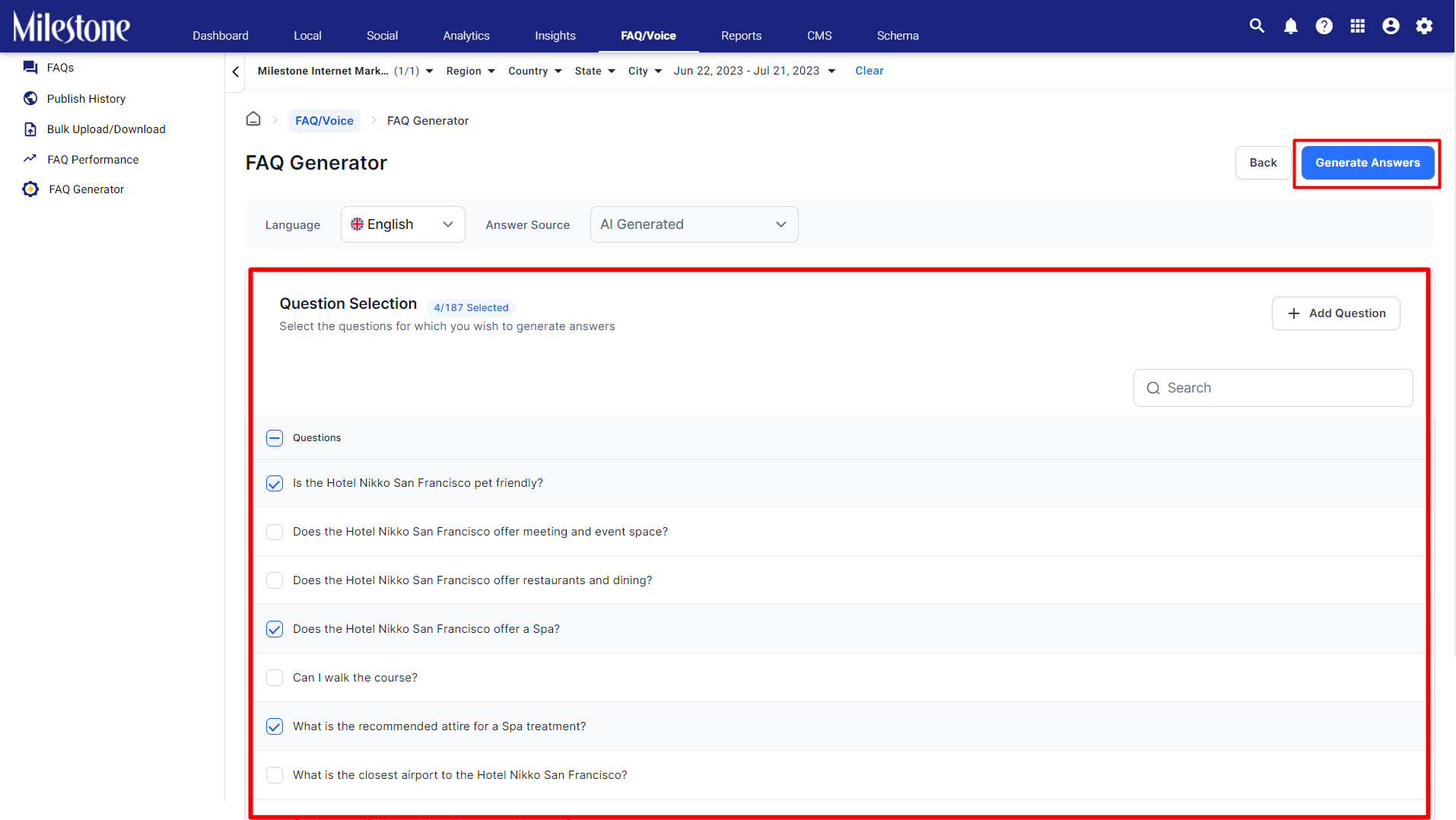Click the FAQs chat icon in sidebar
This screenshot has height=820, width=1456.
[x=30, y=68]
